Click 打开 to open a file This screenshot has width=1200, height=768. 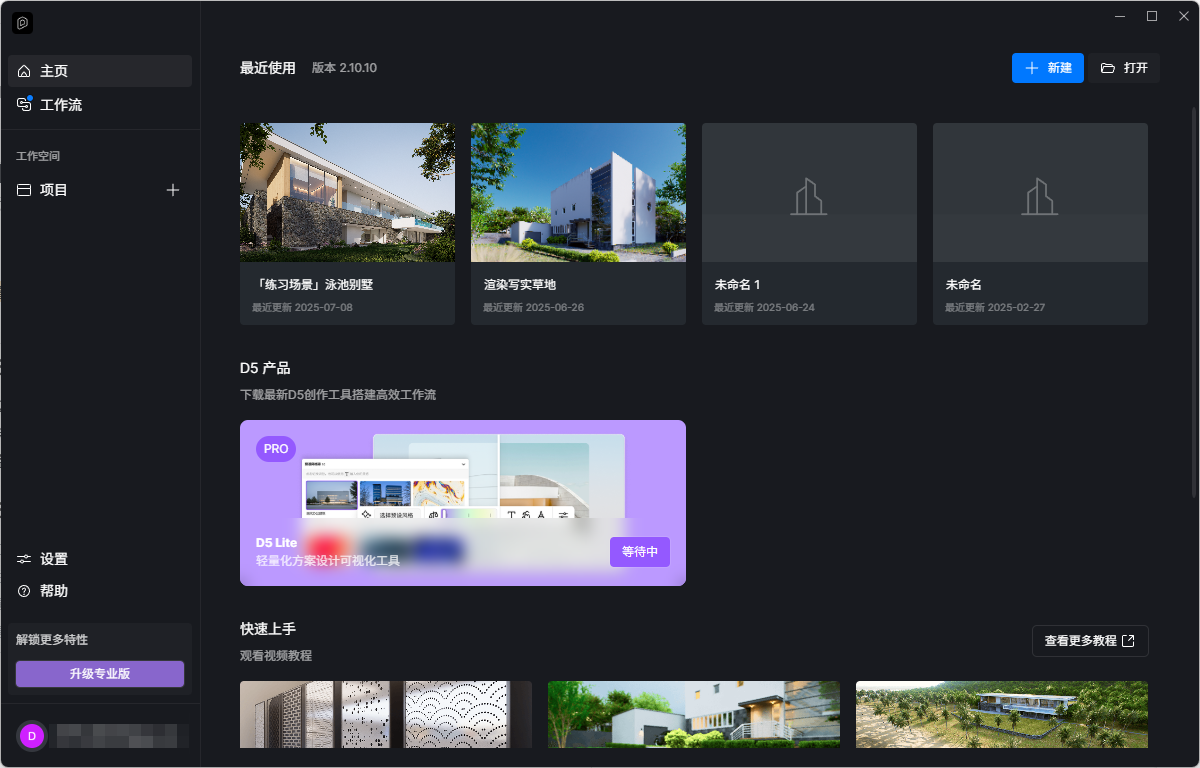tap(1124, 68)
